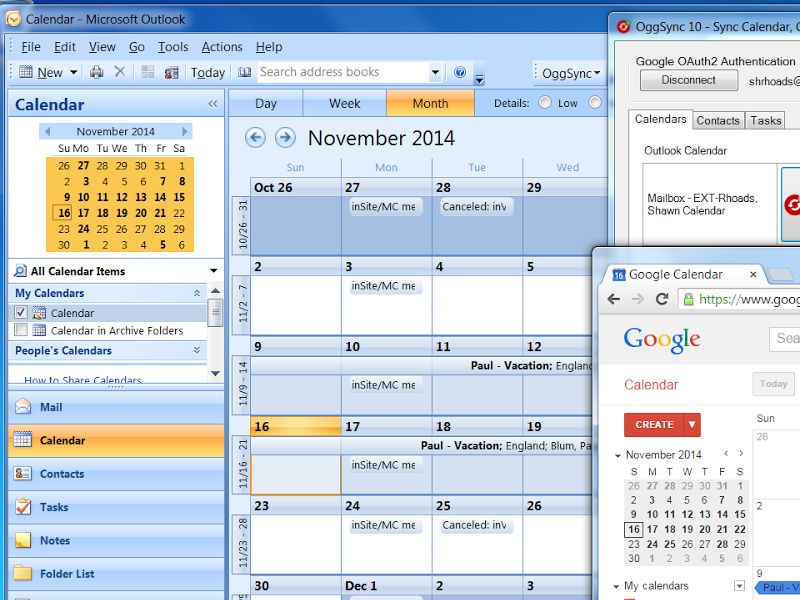Open the address book icon
The image size is (800, 600).
tap(244, 72)
